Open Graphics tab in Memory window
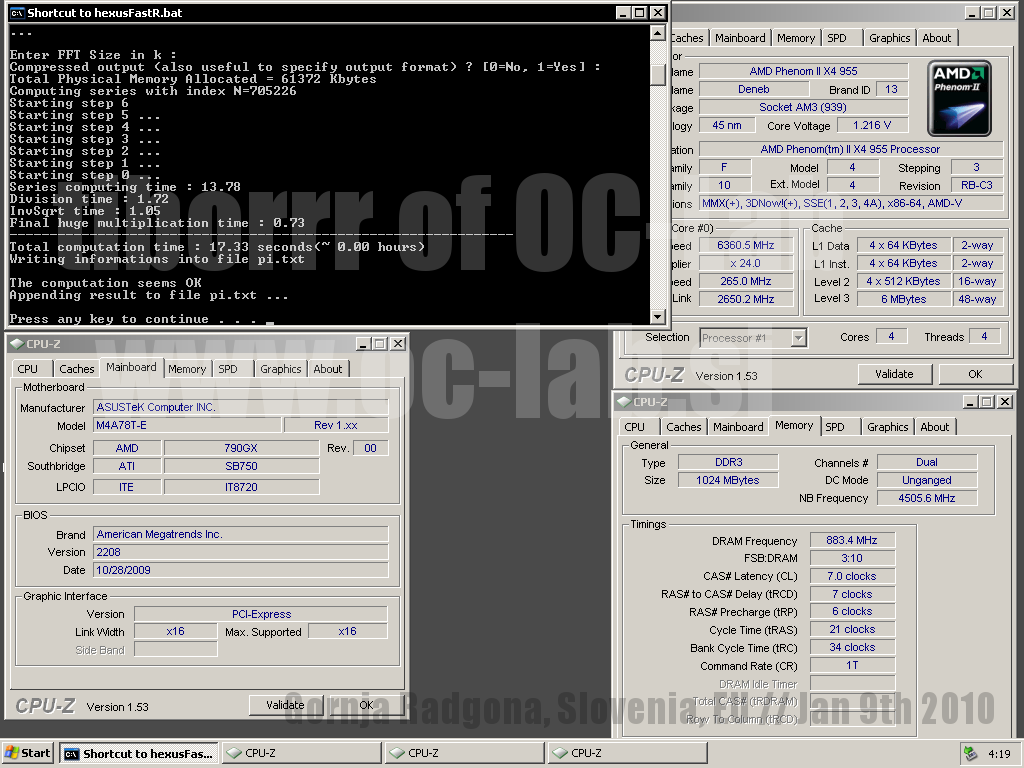1024x768 pixels. click(888, 426)
